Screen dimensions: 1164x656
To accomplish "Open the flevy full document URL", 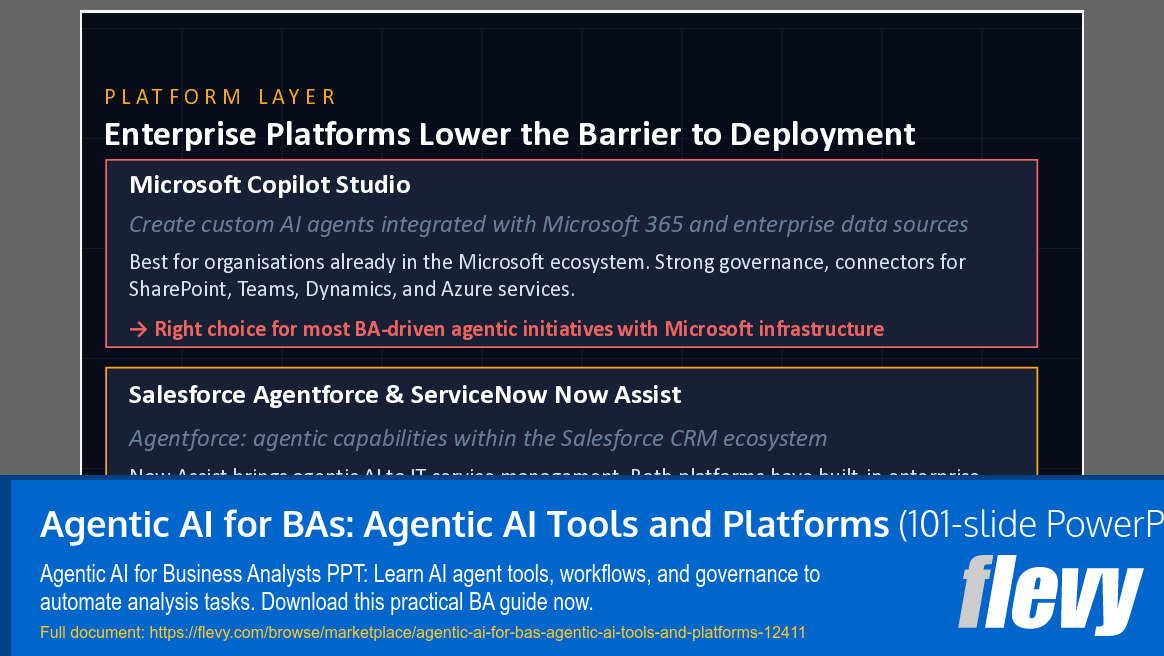I will pos(477,632).
